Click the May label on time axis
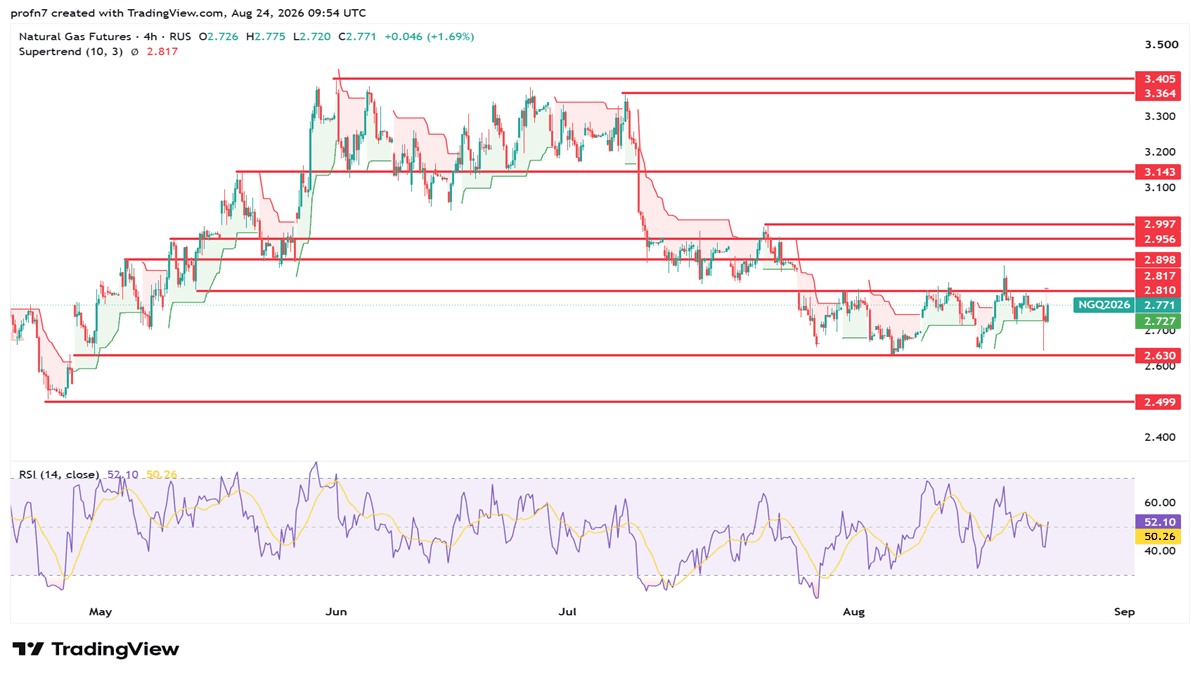 (100, 610)
